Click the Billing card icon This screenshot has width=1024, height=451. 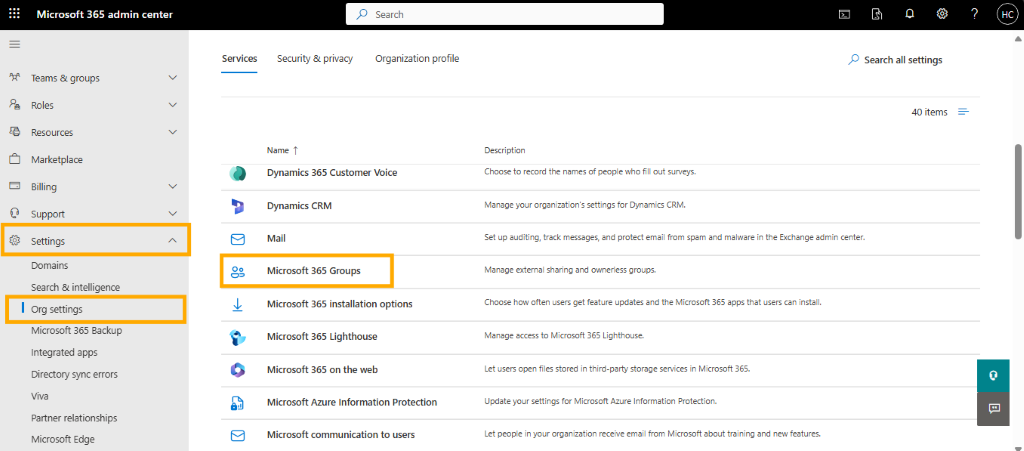[14, 186]
